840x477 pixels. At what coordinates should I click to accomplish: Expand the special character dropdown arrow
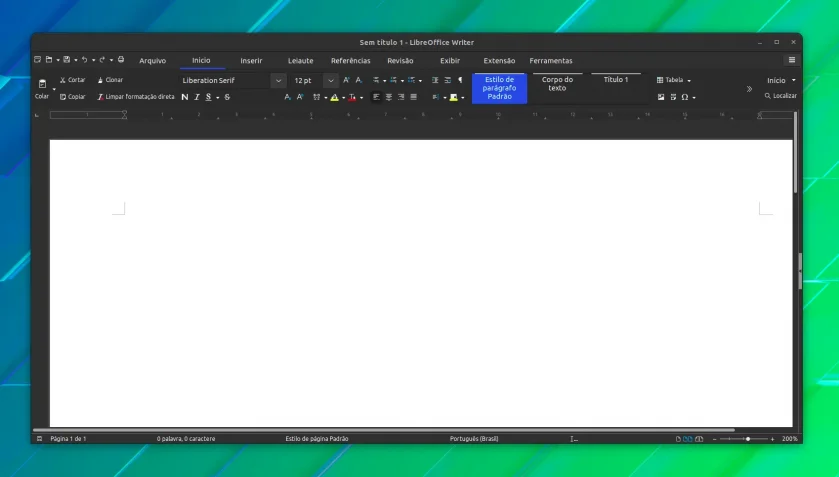pos(694,98)
